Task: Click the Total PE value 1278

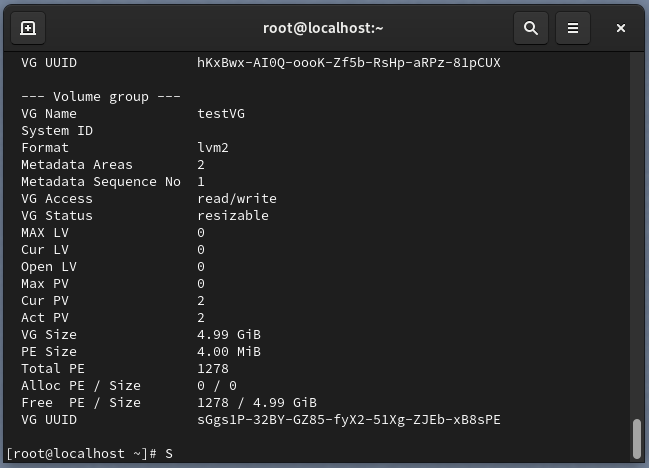Action: pyautogui.click(x=213, y=369)
